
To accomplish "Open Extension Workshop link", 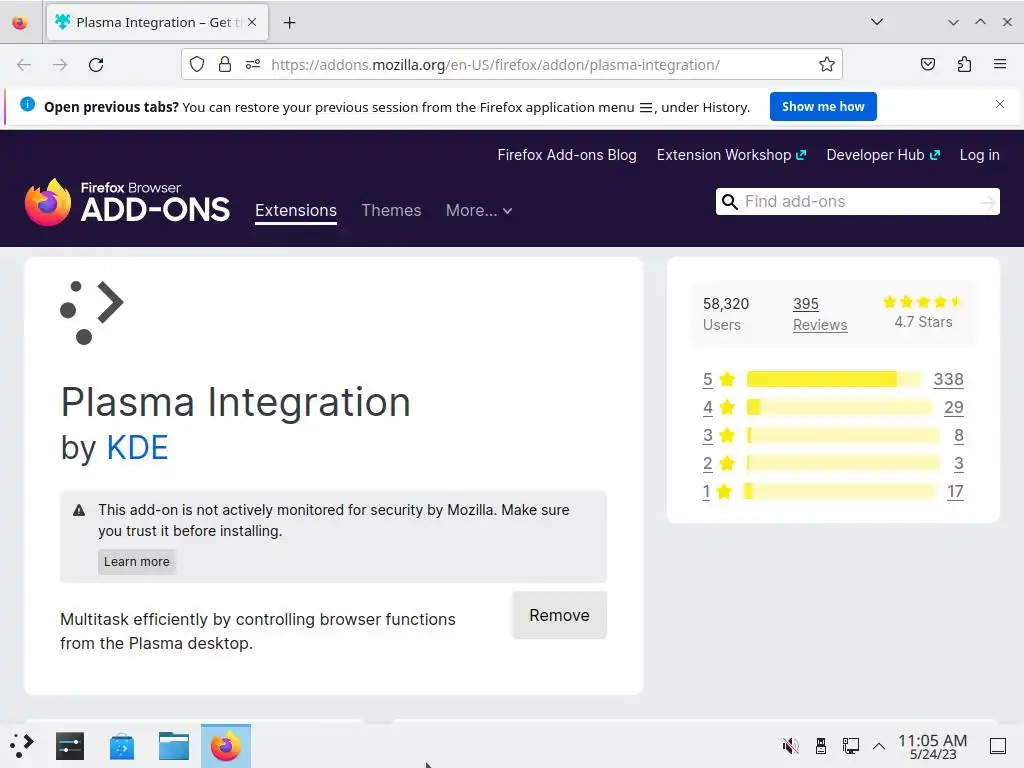I will point(731,155).
